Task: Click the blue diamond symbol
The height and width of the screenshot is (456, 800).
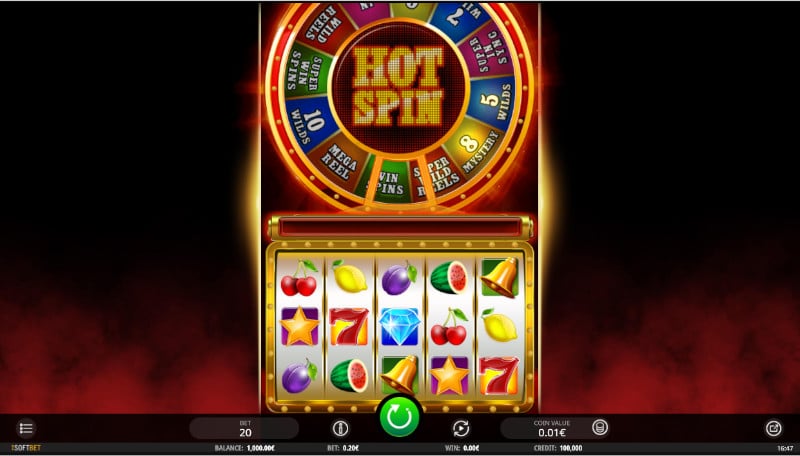Action: pos(399,327)
